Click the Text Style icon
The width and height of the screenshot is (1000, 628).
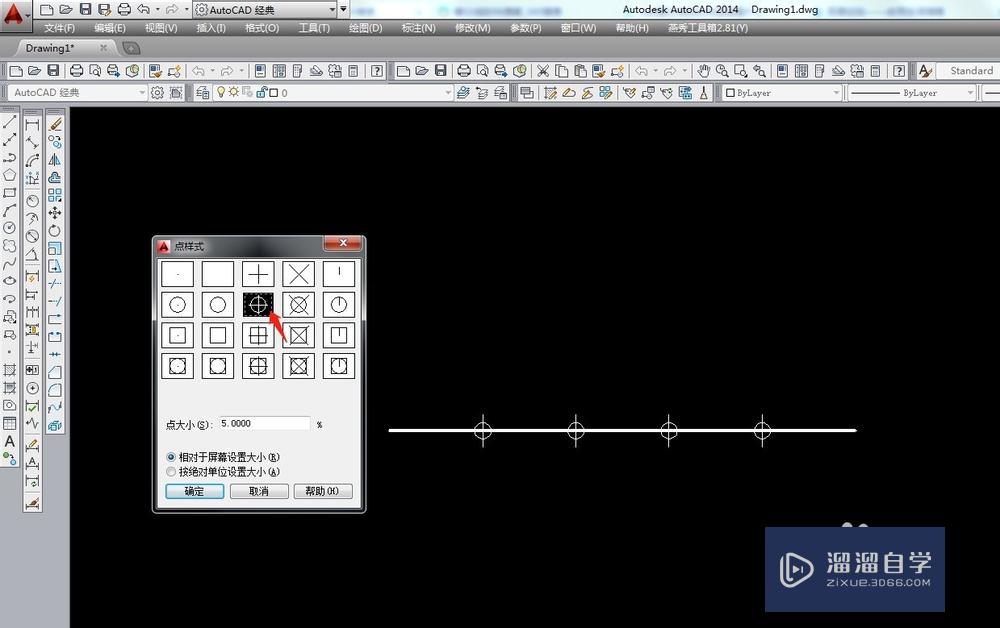tap(925, 71)
